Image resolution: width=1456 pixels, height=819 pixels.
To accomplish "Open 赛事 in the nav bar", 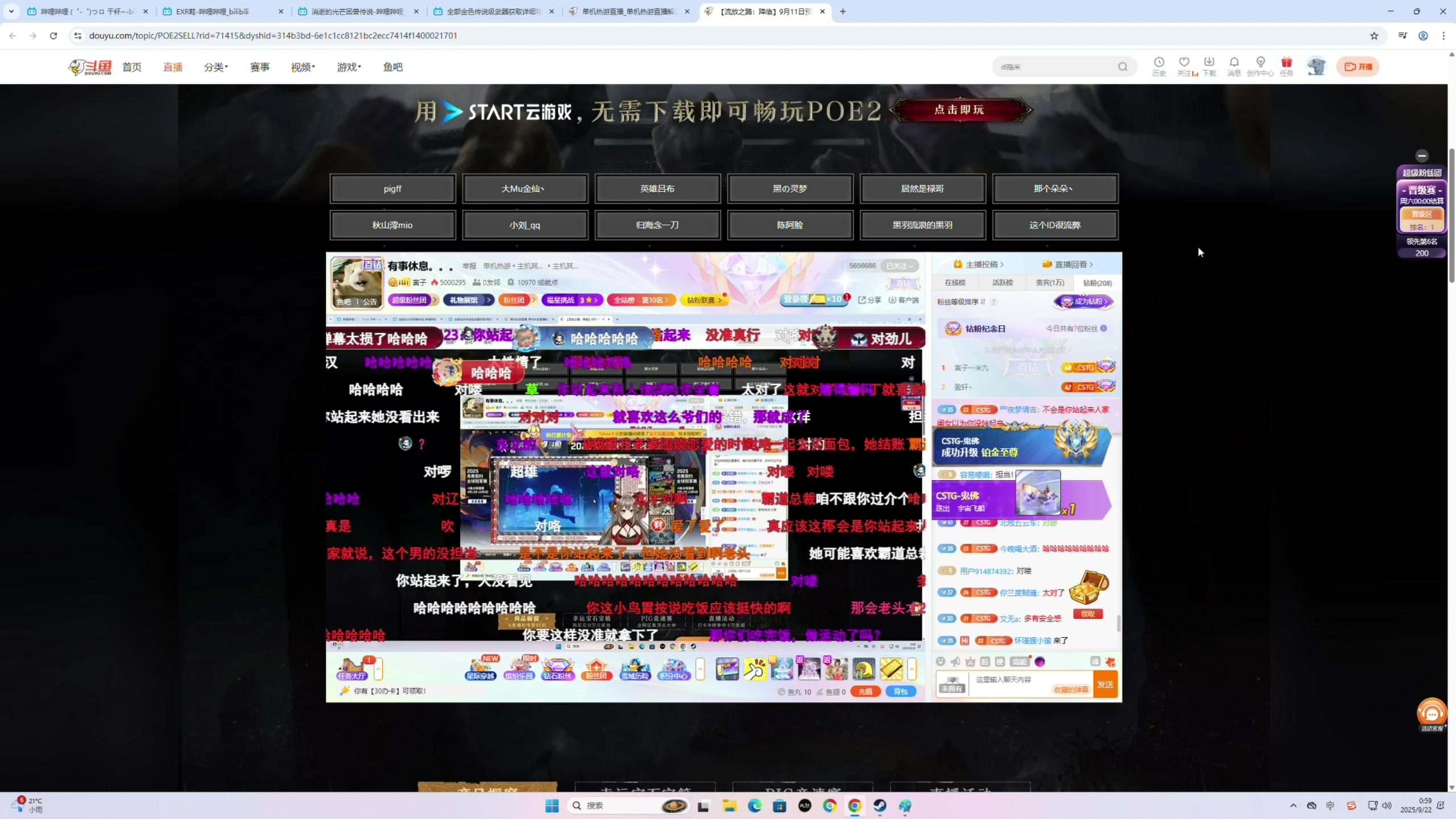I will coord(259,67).
